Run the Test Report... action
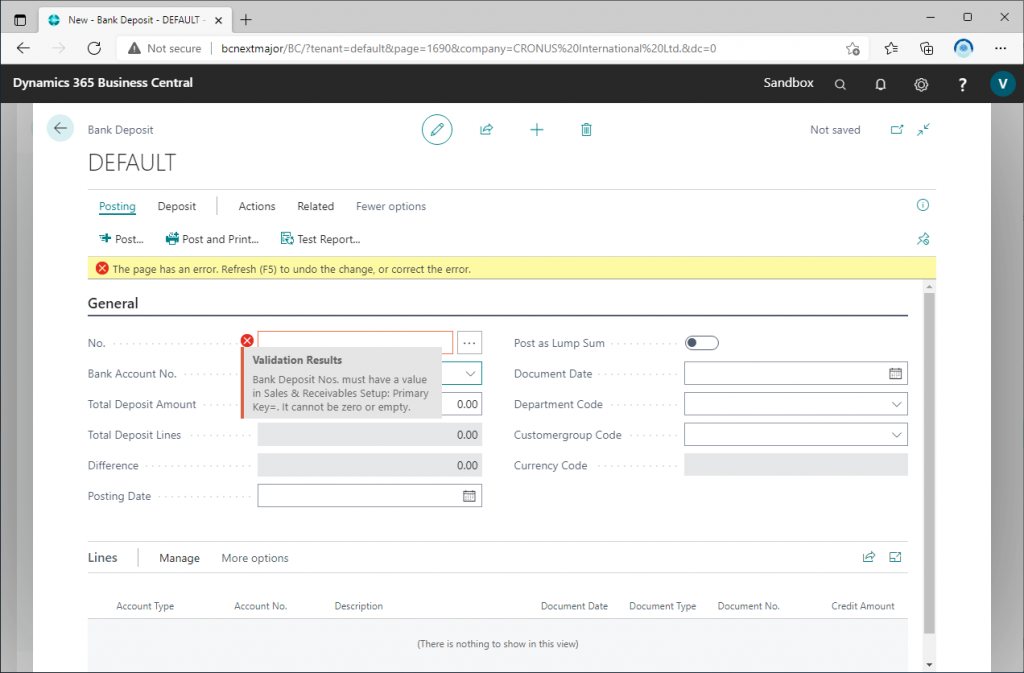This screenshot has width=1024, height=673. click(320, 239)
